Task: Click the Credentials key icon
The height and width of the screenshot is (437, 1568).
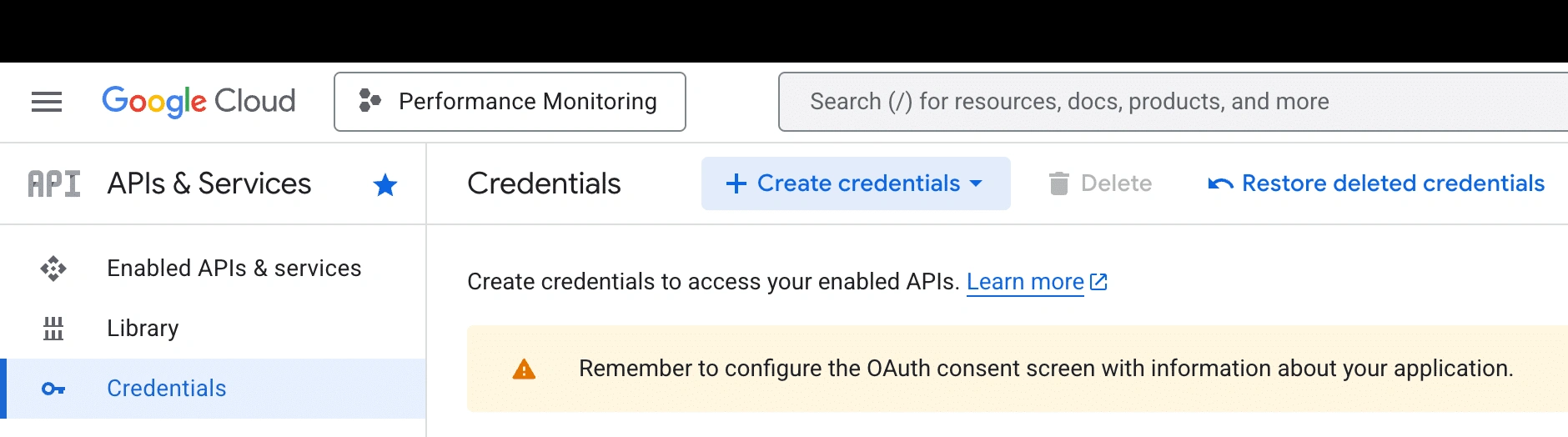Action: click(53, 389)
